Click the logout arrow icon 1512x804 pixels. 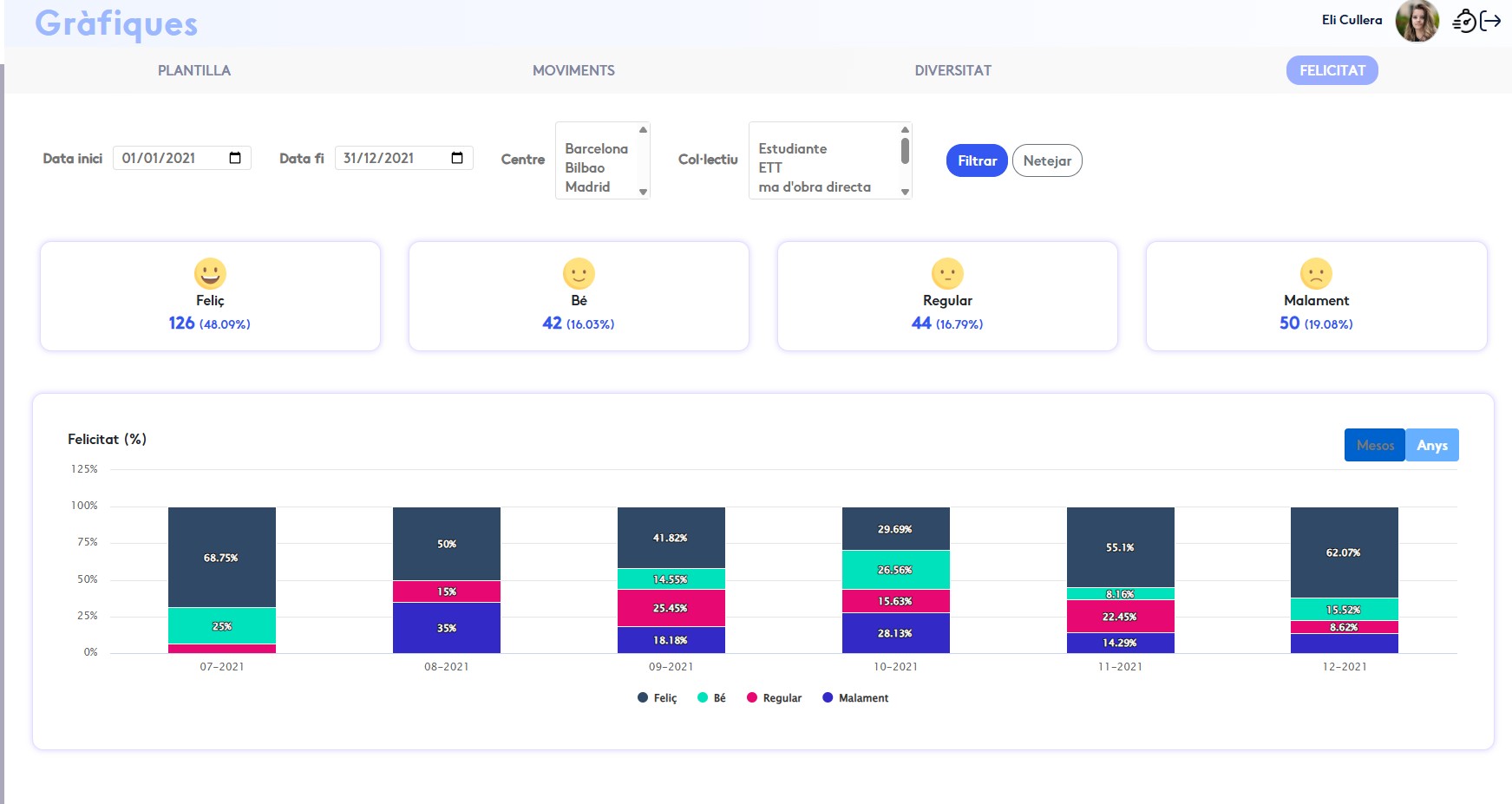pos(1491,22)
